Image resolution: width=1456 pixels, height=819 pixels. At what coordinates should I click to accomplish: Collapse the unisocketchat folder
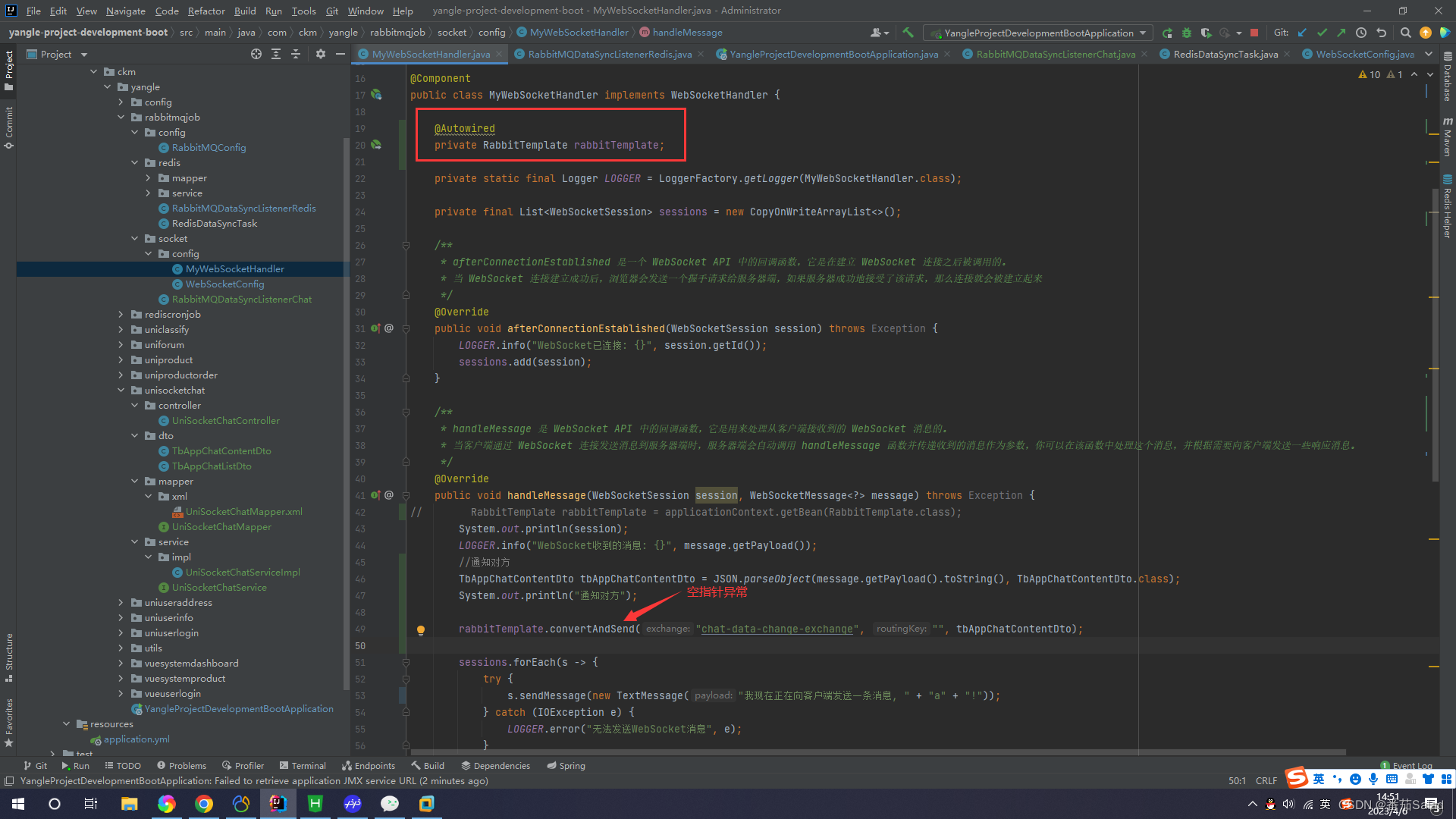121,391
